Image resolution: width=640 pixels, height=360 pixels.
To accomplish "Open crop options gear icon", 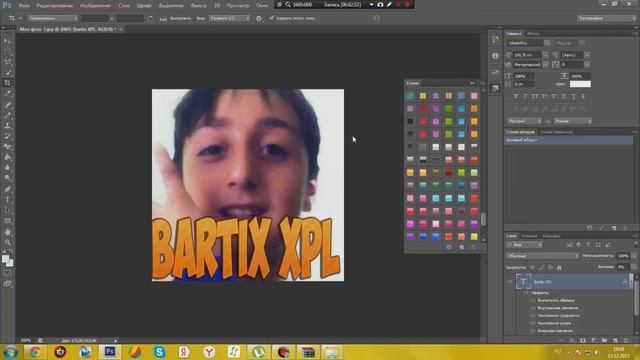I will [259, 18].
